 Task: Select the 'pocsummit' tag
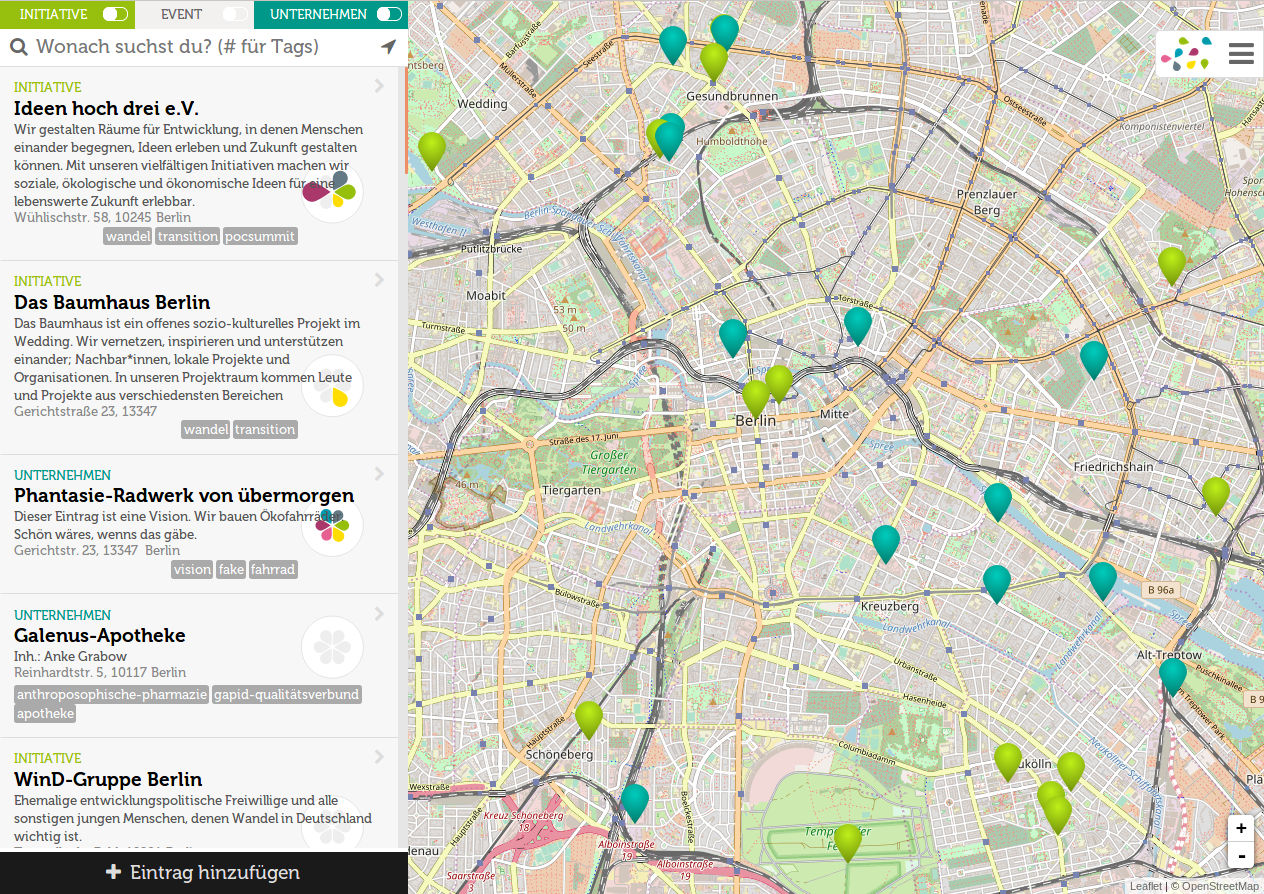(x=260, y=236)
